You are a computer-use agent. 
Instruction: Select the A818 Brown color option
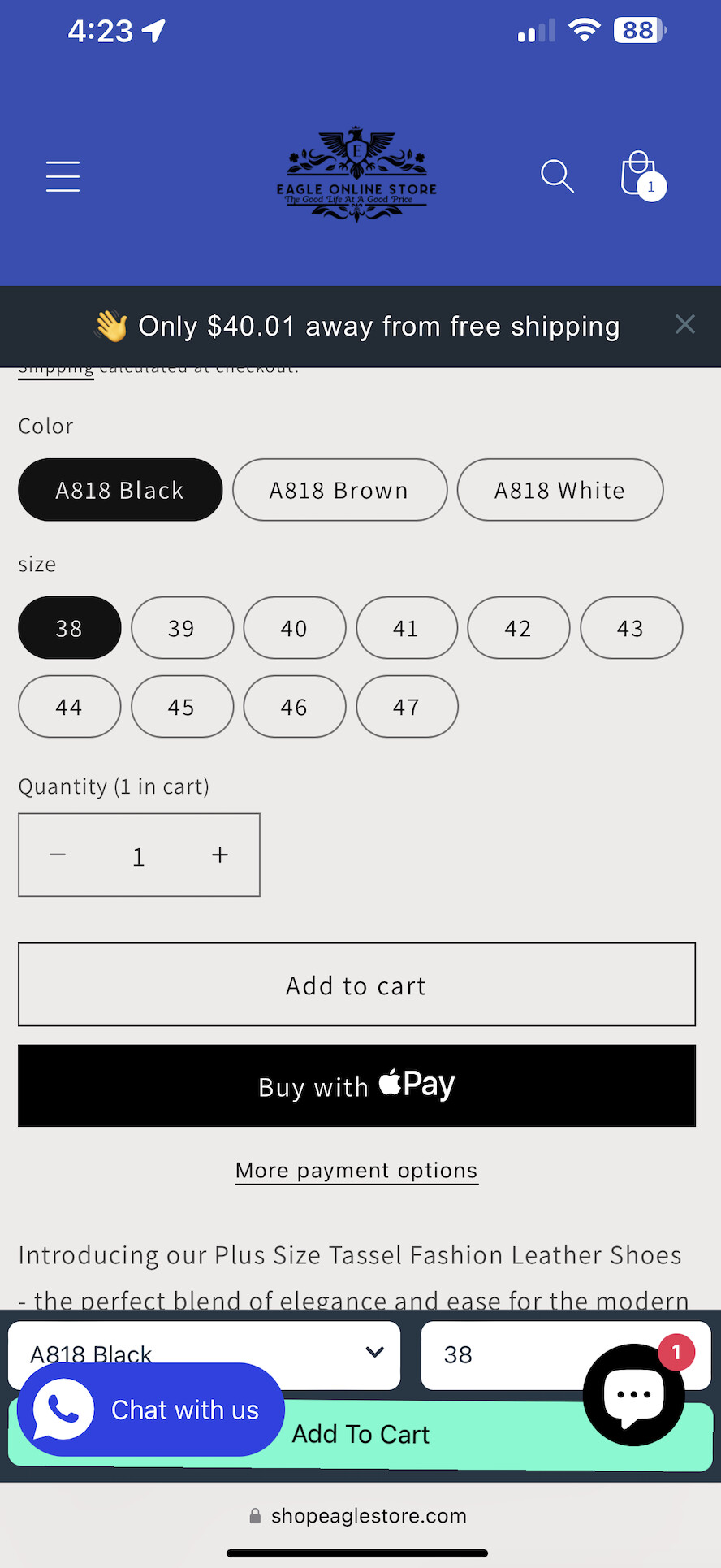339,490
